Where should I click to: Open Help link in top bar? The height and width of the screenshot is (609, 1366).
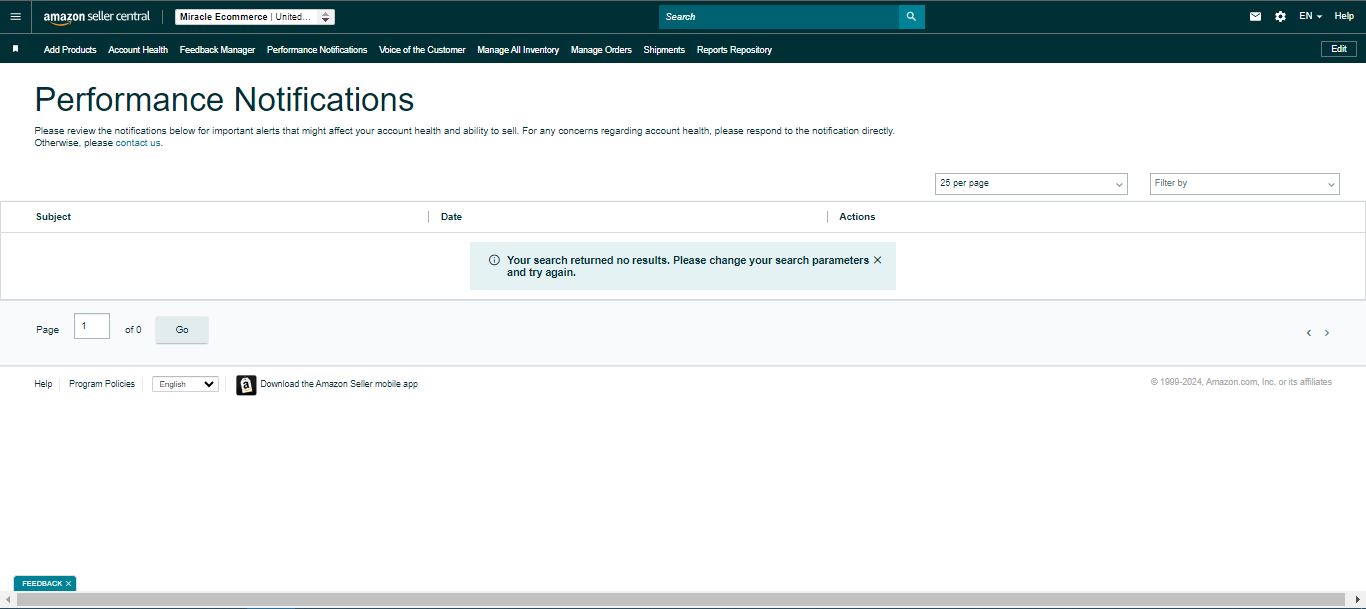pyautogui.click(x=1344, y=17)
